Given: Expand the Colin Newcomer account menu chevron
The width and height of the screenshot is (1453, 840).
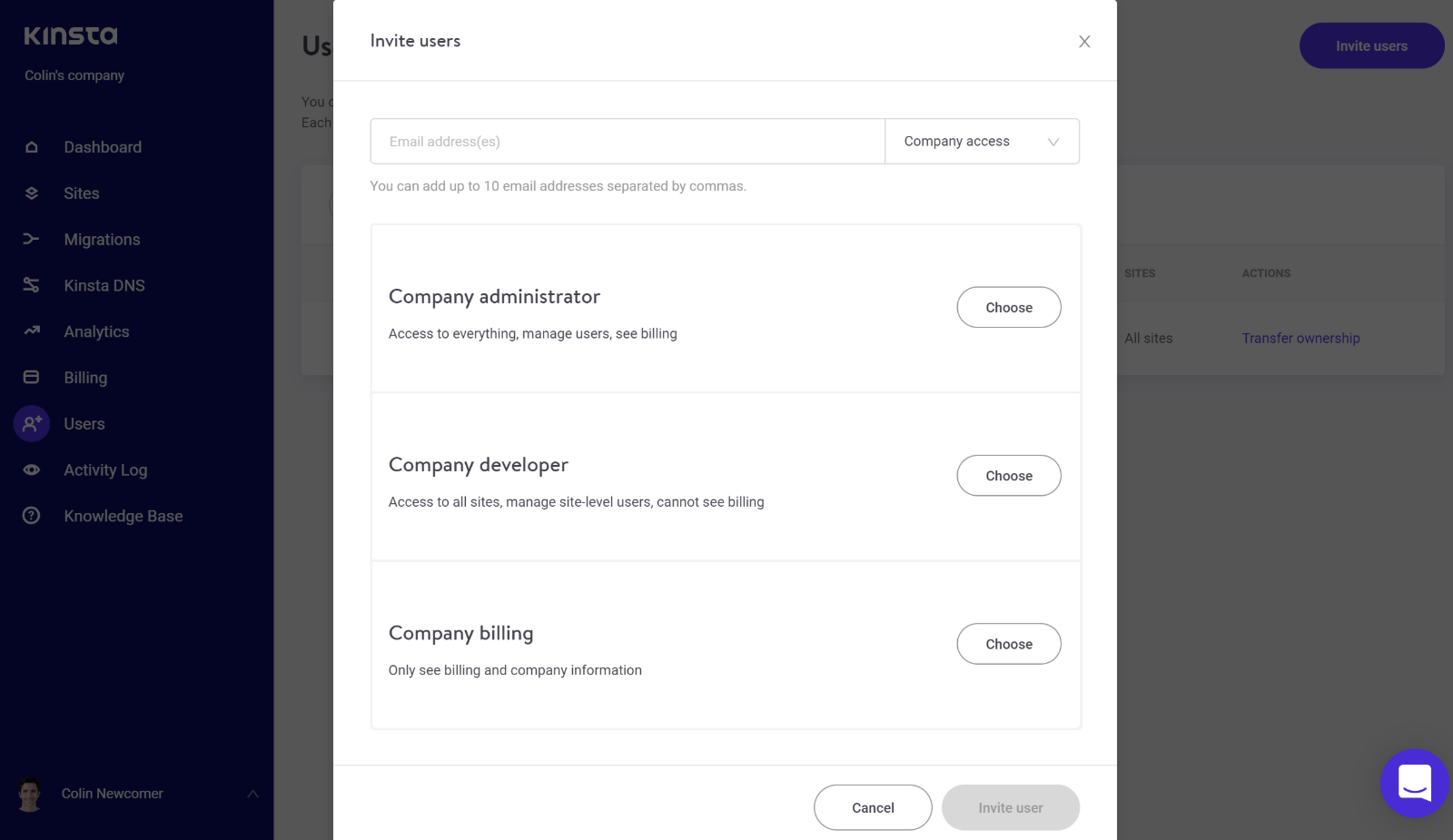Looking at the screenshot, I should (x=253, y=794).
